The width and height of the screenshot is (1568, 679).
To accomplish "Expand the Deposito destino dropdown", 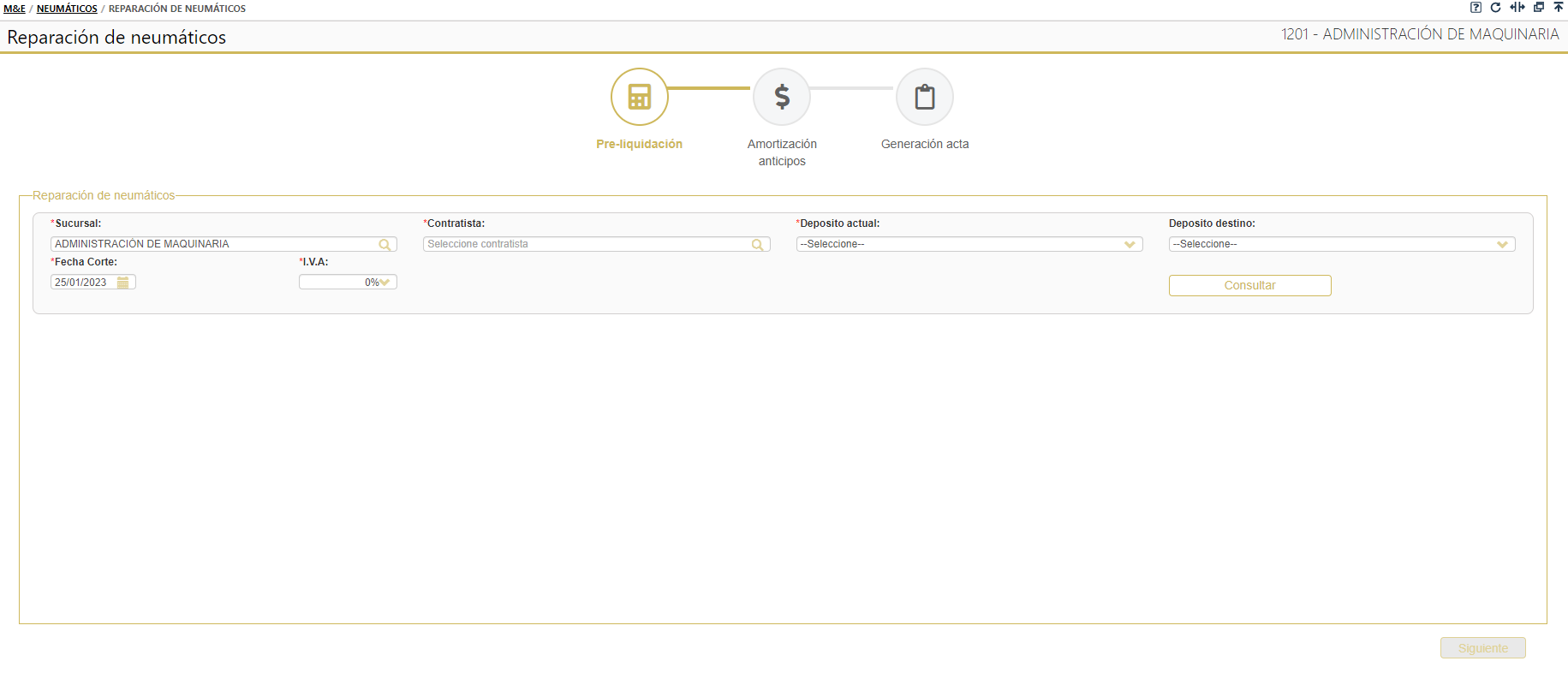I will click(1342, 244).
